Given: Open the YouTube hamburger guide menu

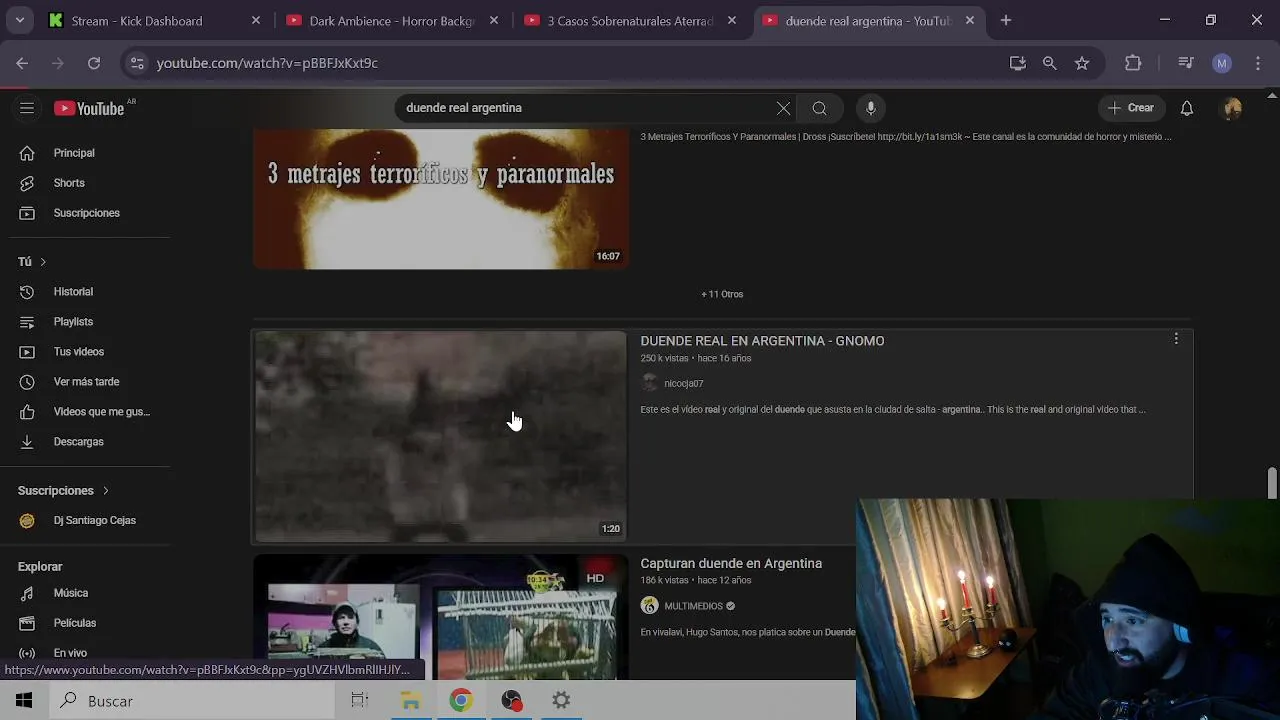Looking at the screenshot, I should pos(27,108).
